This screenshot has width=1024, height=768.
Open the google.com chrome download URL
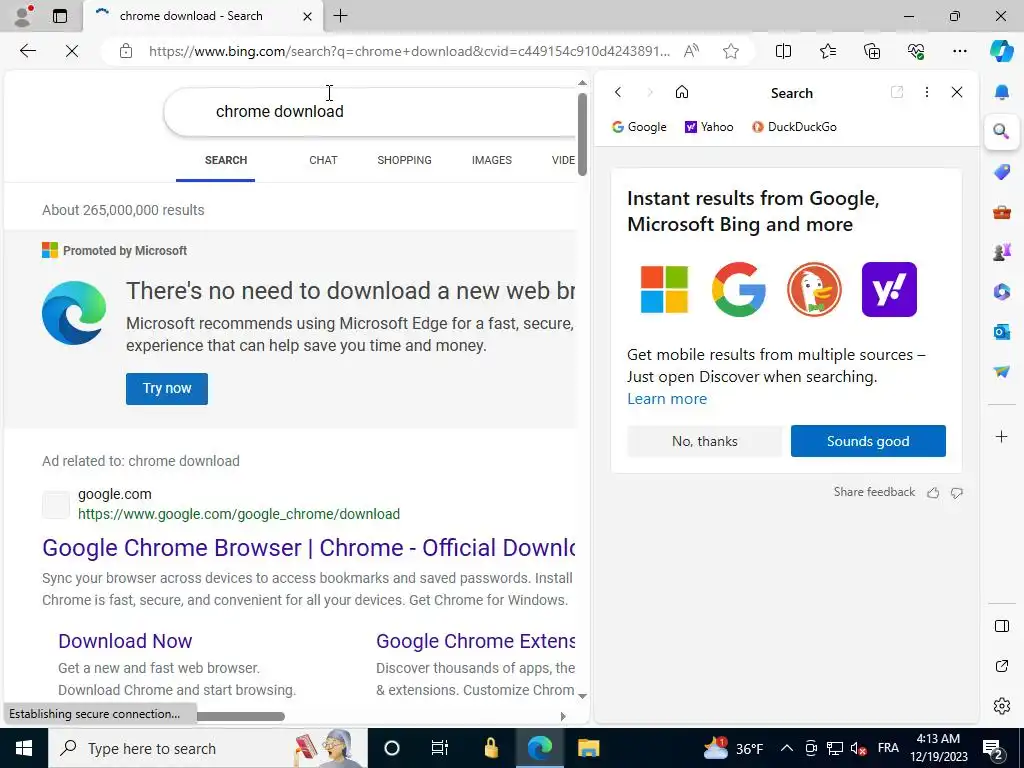tap(238, 514)
